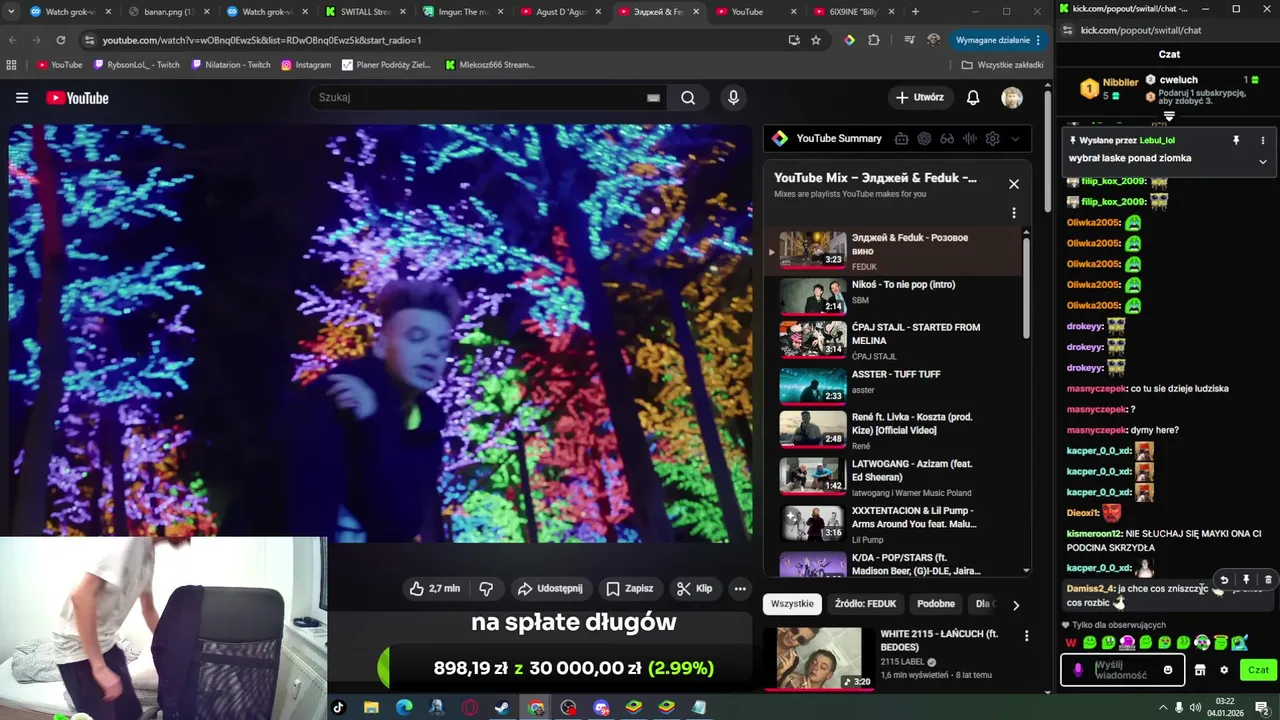Open TikTok from the taskbar
This screenshot has height=720, width=1280.
coord(338,707)
